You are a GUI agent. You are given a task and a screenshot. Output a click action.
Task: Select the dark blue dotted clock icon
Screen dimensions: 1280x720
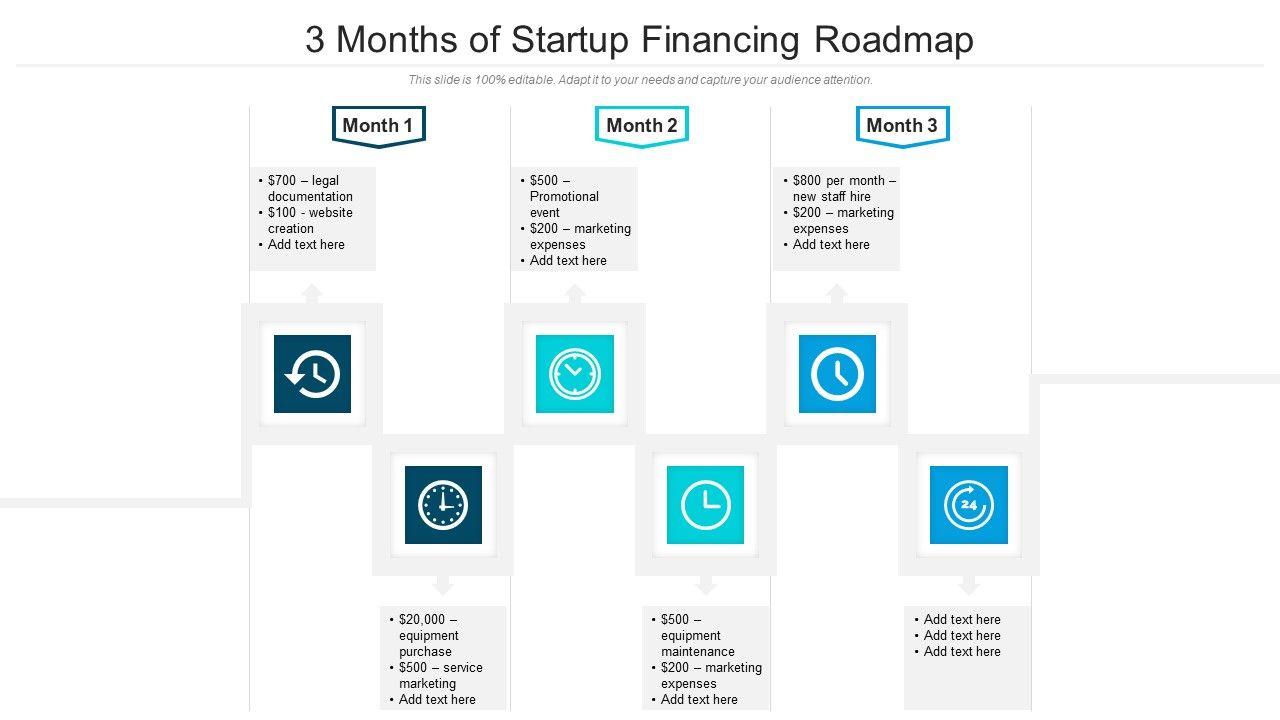(x=443, y=505)
